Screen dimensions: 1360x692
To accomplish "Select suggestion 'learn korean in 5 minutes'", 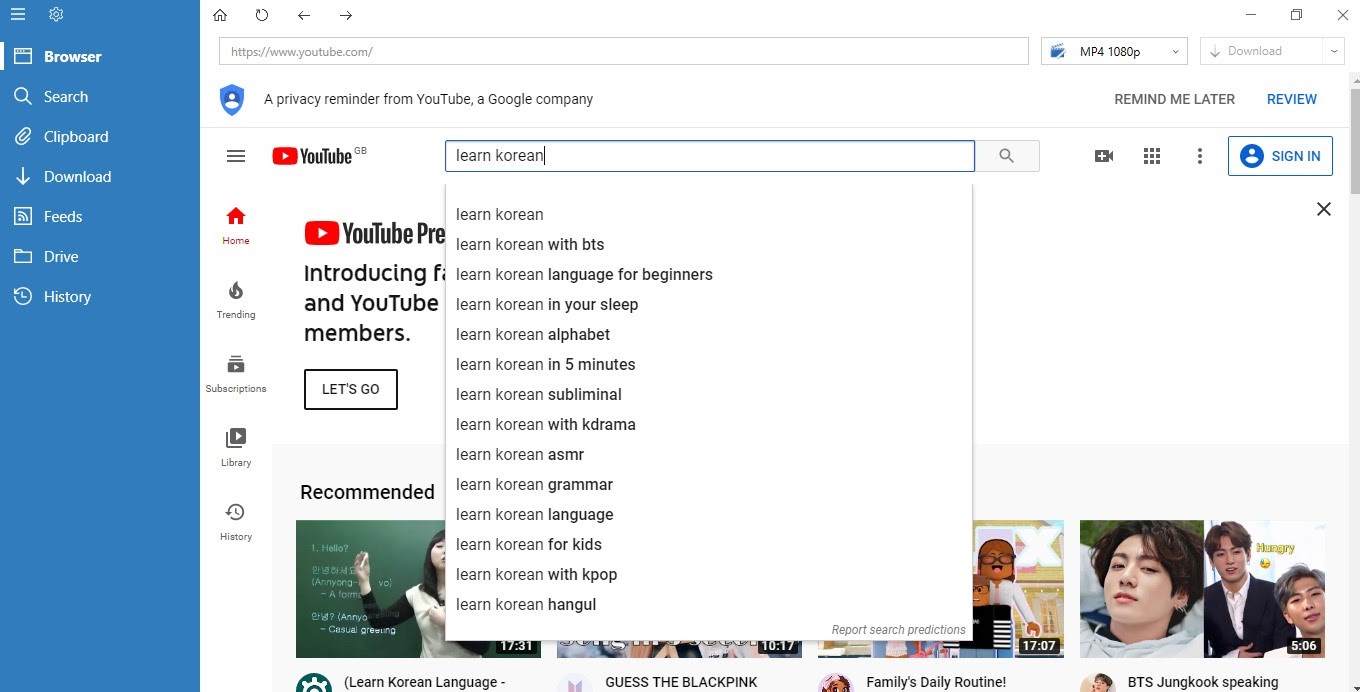I will pos(709,364).
